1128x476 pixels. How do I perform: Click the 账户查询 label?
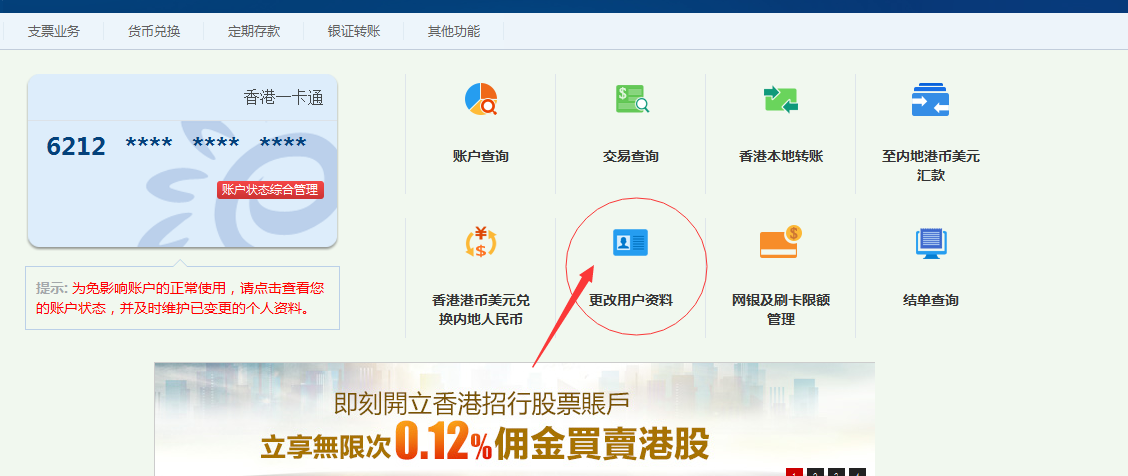click(x=481, y=156)
